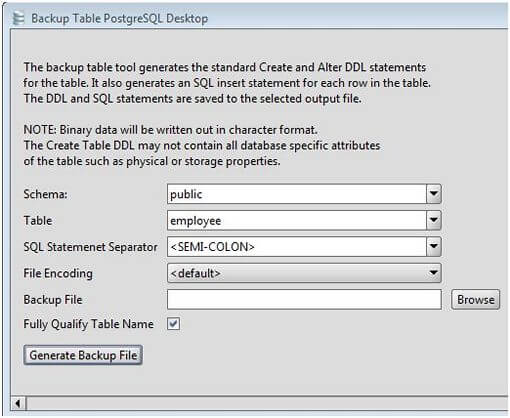
Task: Click the Backup File path input field
Action: [304, 299]
